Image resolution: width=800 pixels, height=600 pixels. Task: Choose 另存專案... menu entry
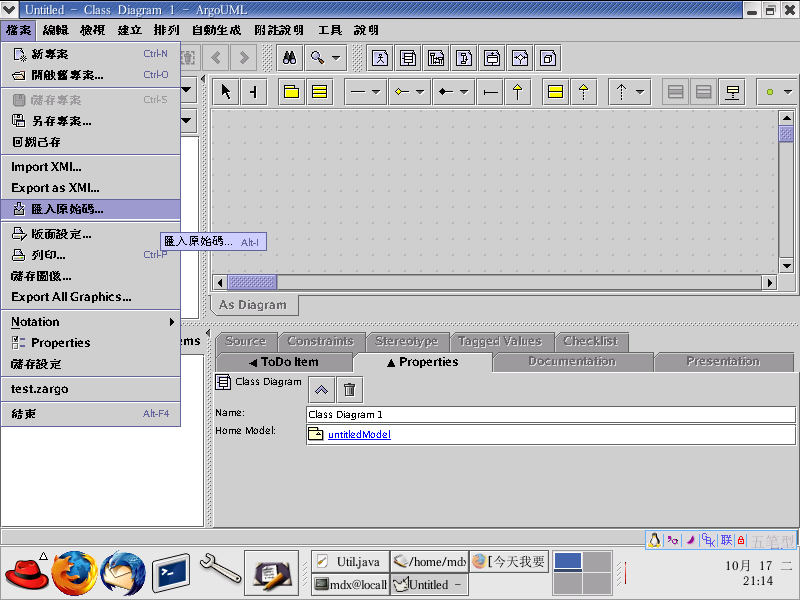[x=91, y=121]
